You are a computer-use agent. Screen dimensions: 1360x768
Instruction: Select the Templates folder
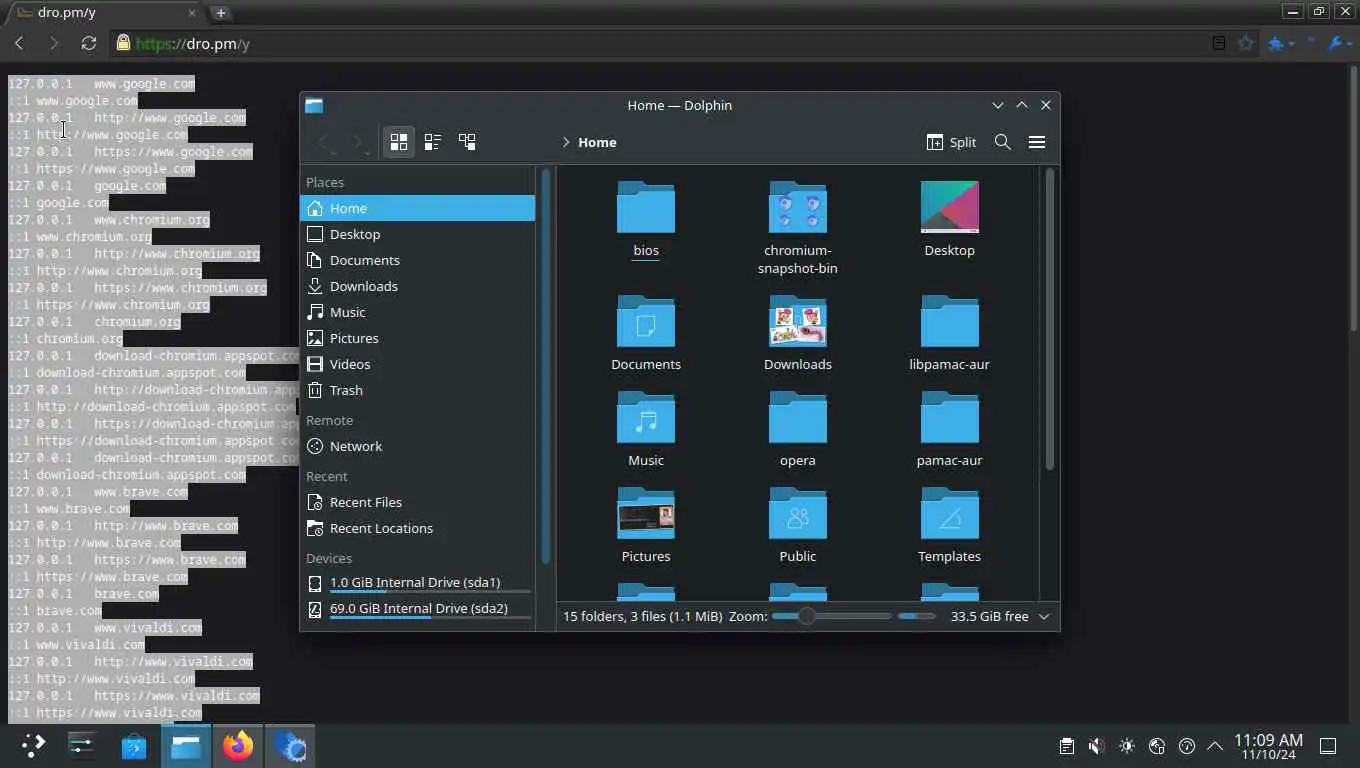point(949,525)
